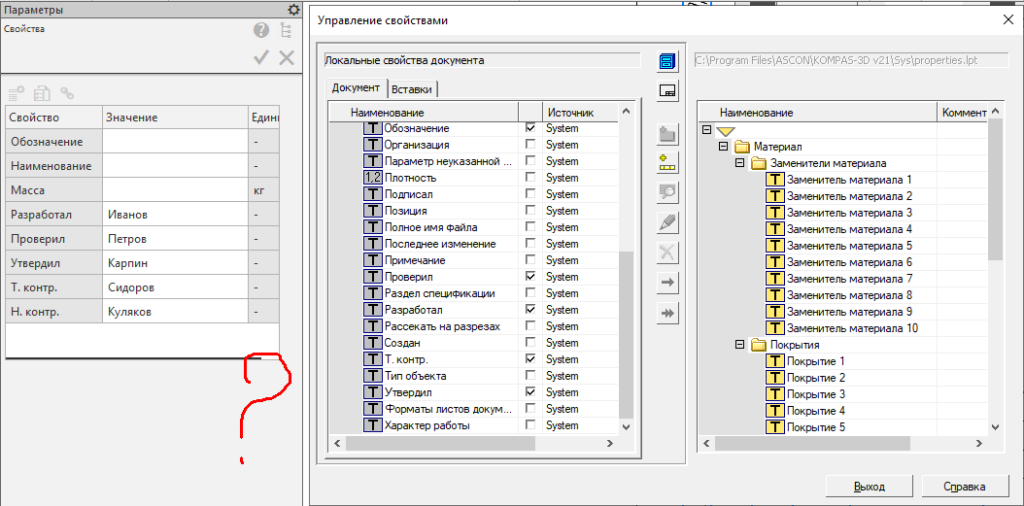Click the blue library icon at top of toolbar
The height and width of the screenshot is (506, 1024).
(x=668, y=62)
